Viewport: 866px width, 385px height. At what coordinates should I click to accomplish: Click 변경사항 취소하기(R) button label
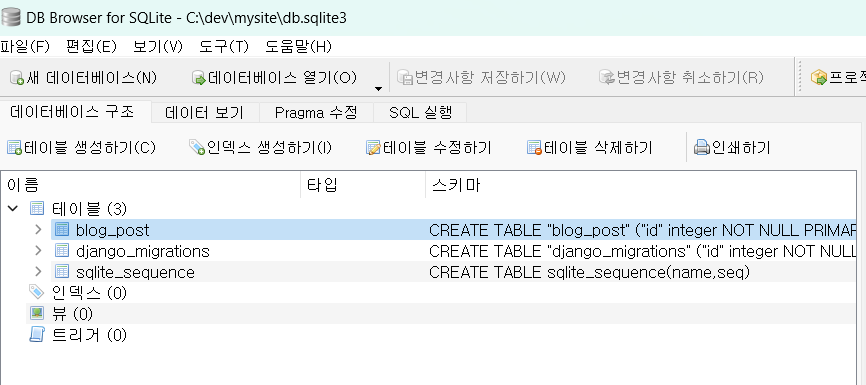click(x=690, y=78)
